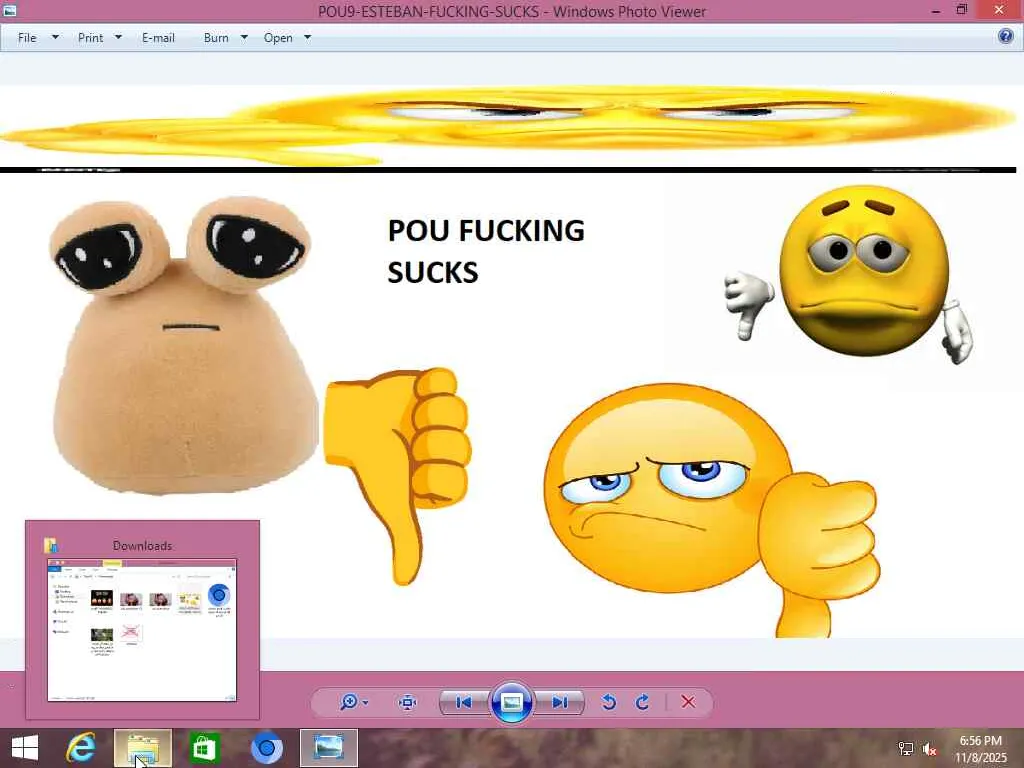
Task: Expand the Print dropdown arrow
Action: [118, 37]
